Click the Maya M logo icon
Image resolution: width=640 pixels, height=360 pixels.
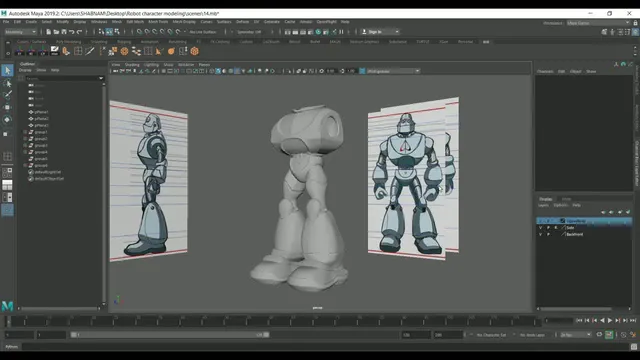pos(7,306)
